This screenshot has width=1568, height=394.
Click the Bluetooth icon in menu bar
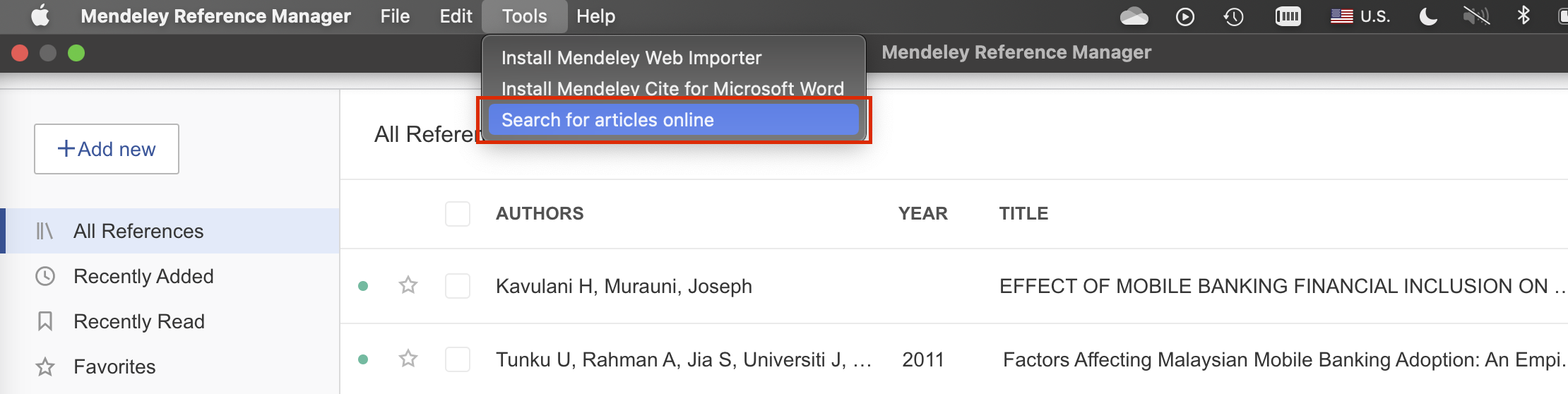point(1524,16)
